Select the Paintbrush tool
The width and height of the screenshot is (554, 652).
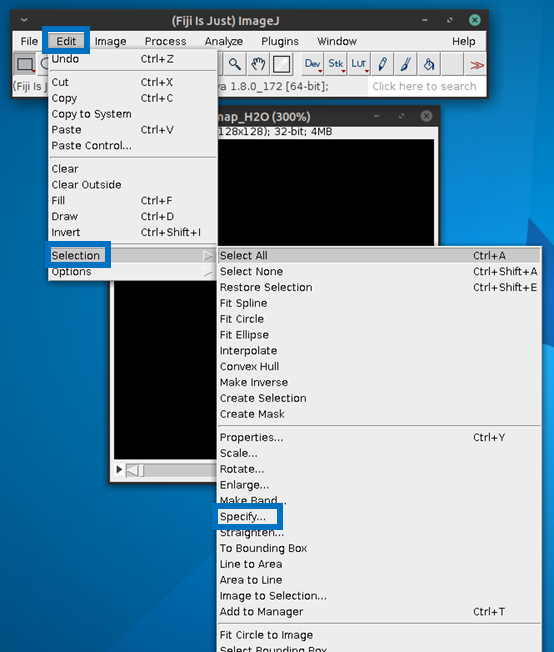coord(406,64)
